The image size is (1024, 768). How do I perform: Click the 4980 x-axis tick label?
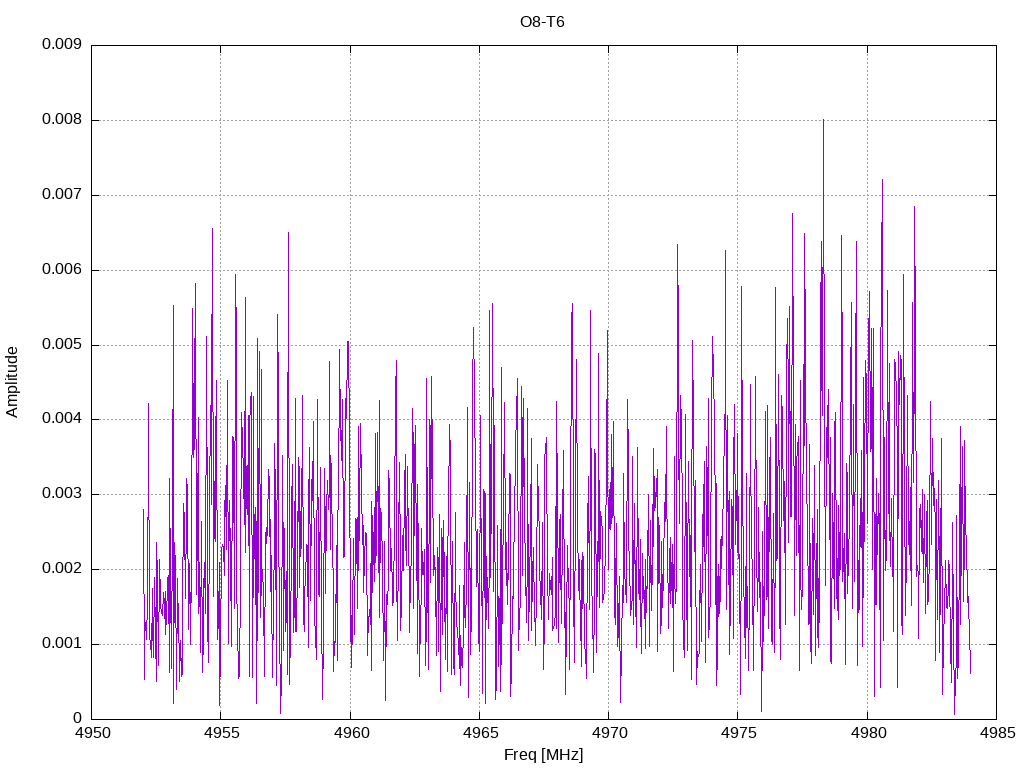(868, 733)
